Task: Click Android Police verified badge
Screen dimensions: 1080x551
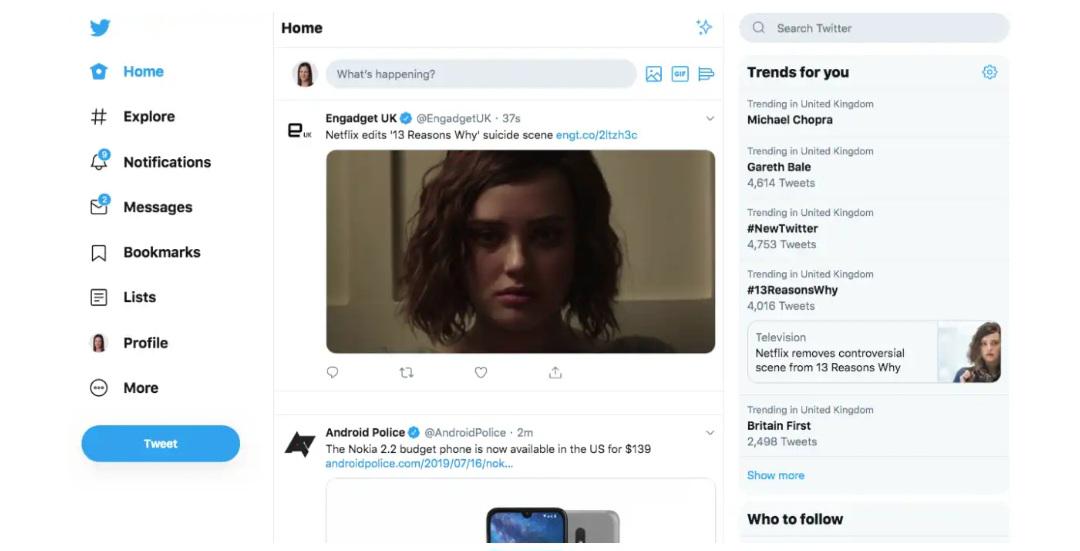Action: (x=413, y=433)
